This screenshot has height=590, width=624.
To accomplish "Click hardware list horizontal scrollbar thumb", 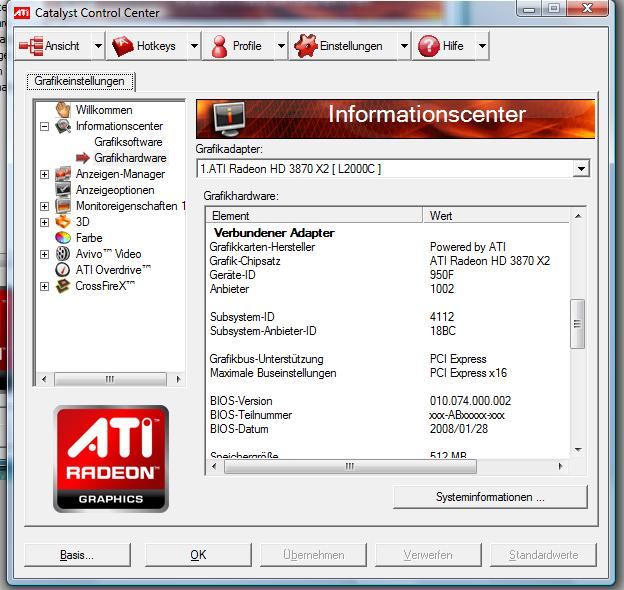I will tap(350, 466).
